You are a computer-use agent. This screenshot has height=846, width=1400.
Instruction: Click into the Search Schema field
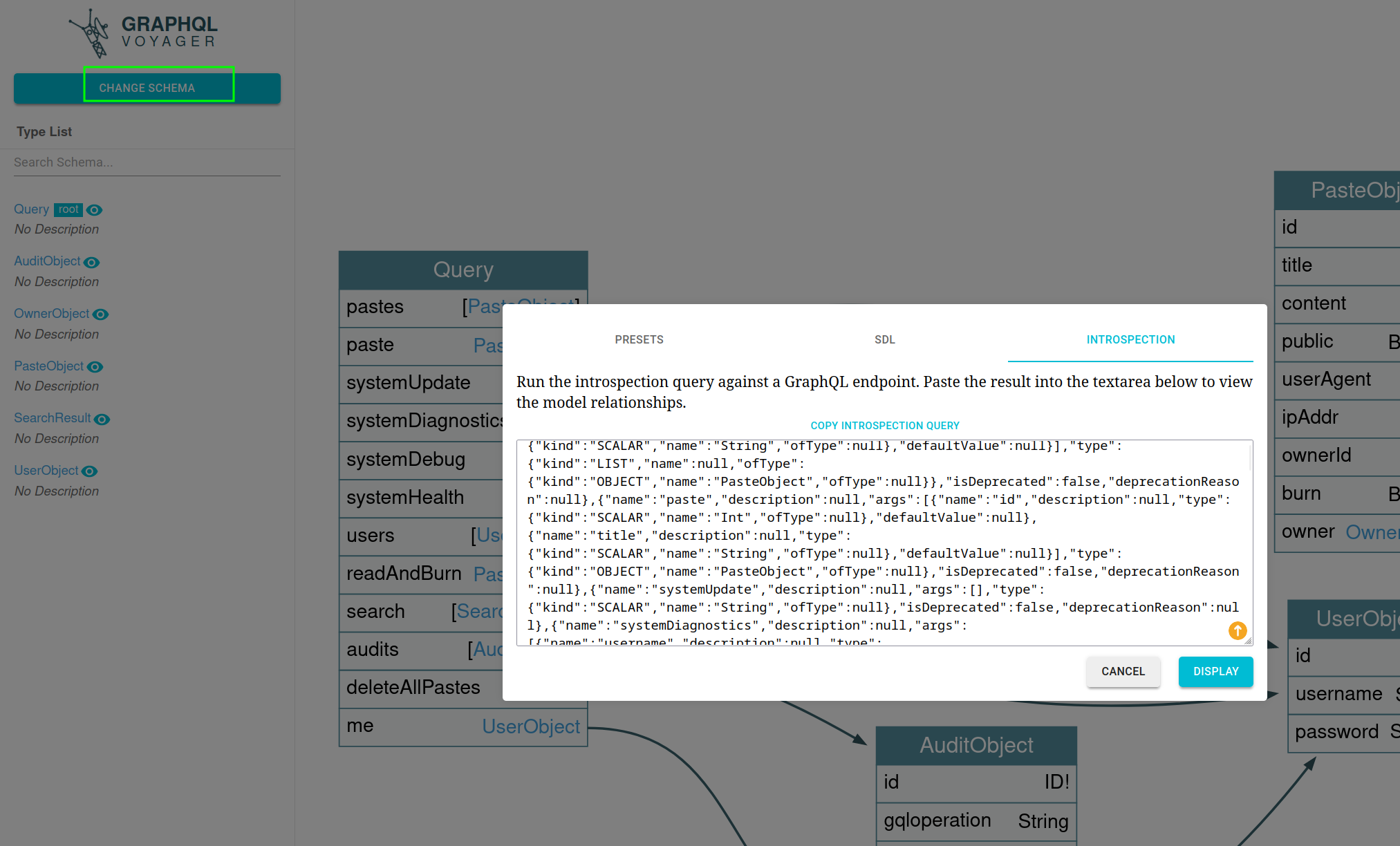coord(147,162)
